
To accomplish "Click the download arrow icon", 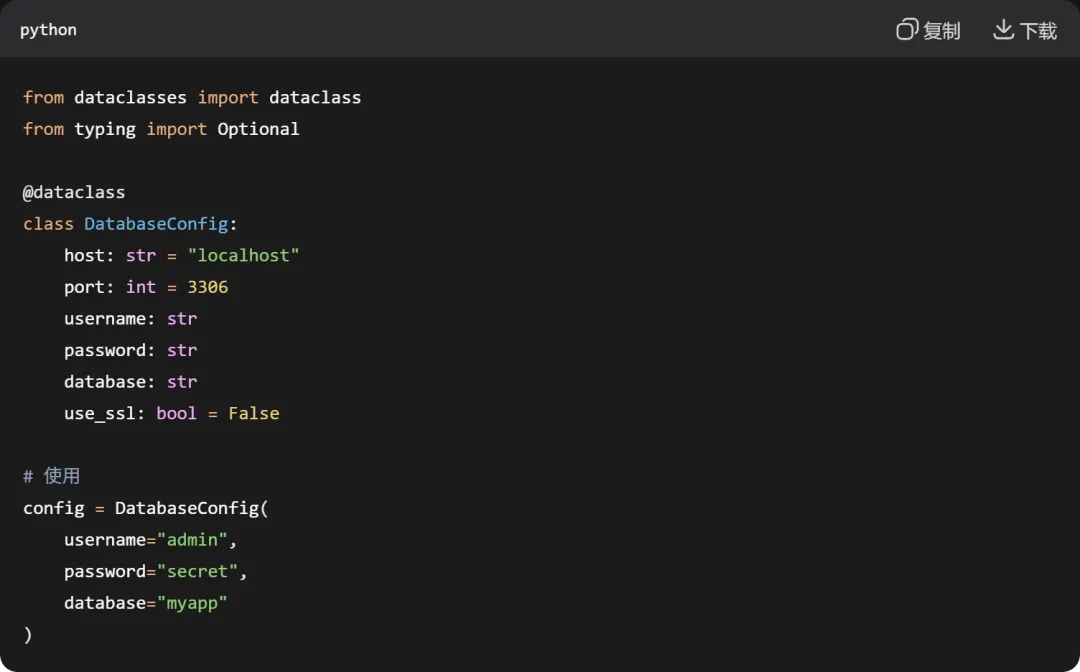I will tap(1003, 30).
